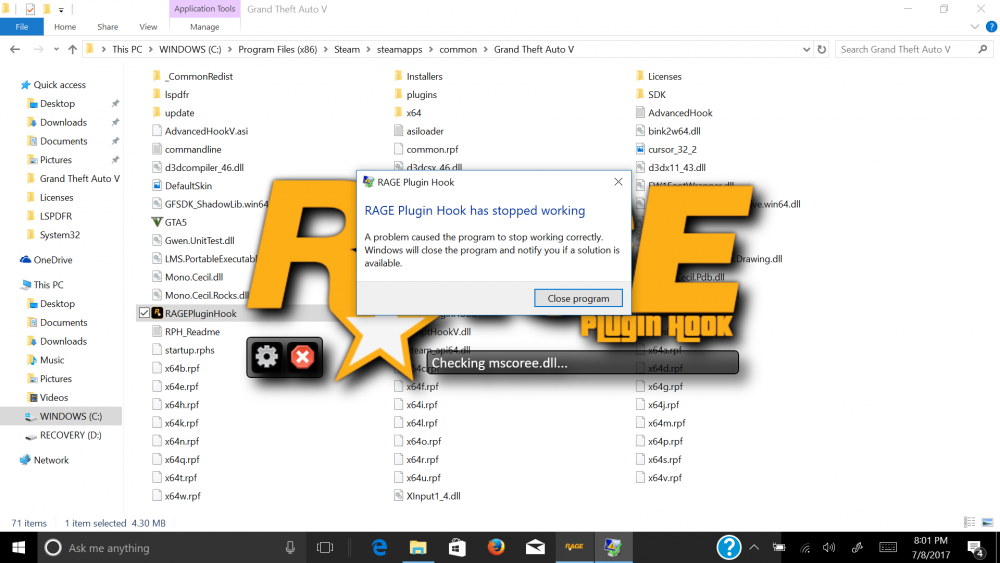Open the Action Center notification icon
Viewport: 1000px width, 563px height.
(x=975, y=548)
